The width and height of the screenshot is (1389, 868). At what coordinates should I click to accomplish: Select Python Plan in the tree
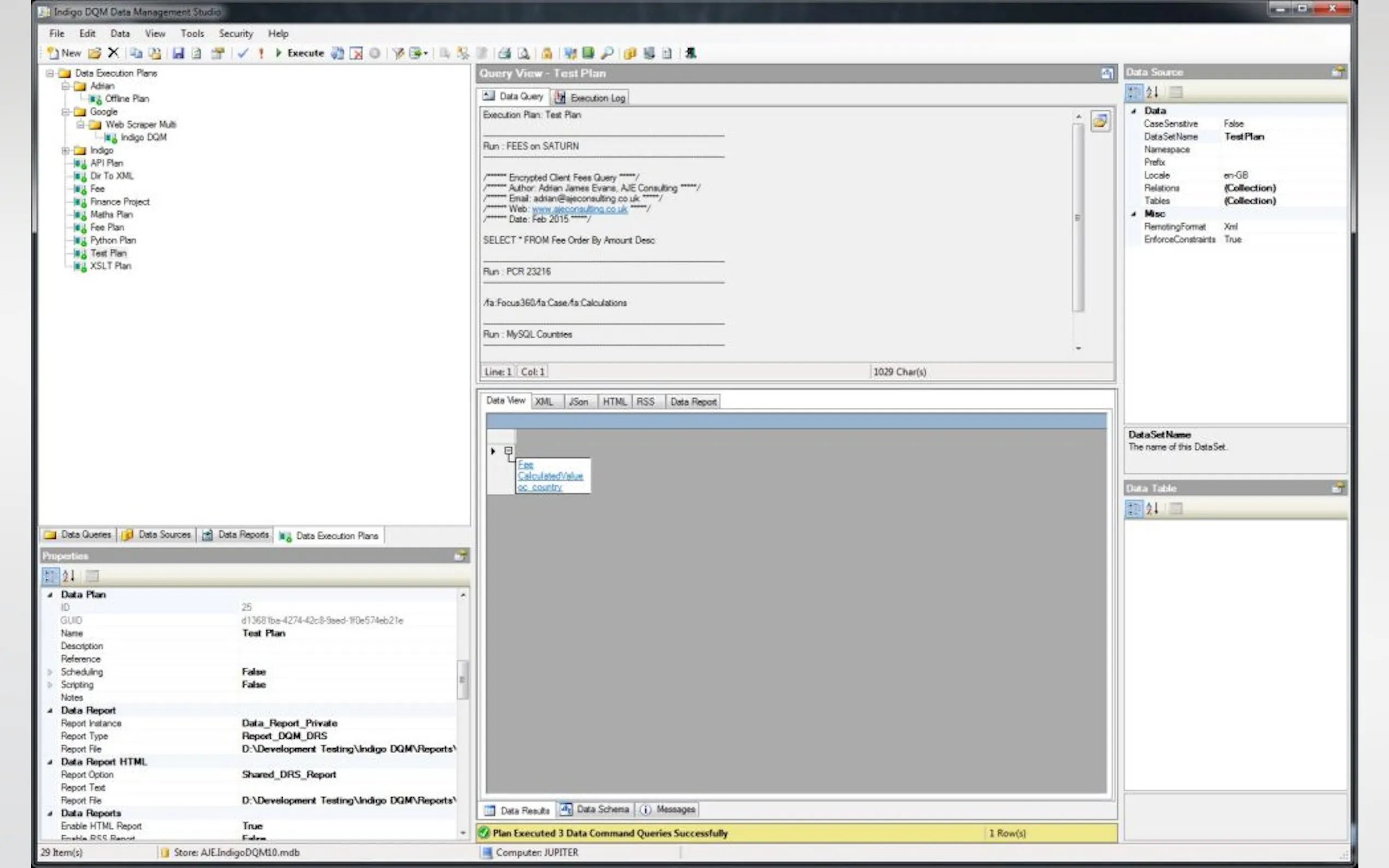pos(113,240)
